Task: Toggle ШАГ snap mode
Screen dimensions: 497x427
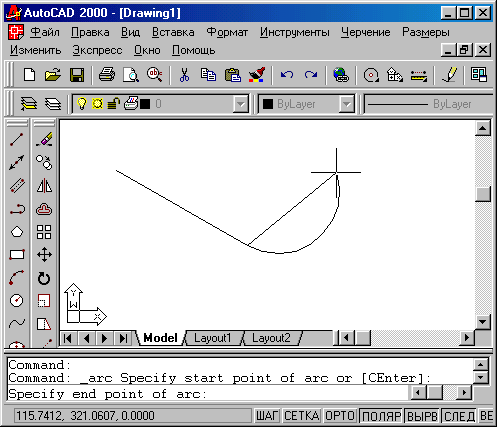Action: pos(267,416)
